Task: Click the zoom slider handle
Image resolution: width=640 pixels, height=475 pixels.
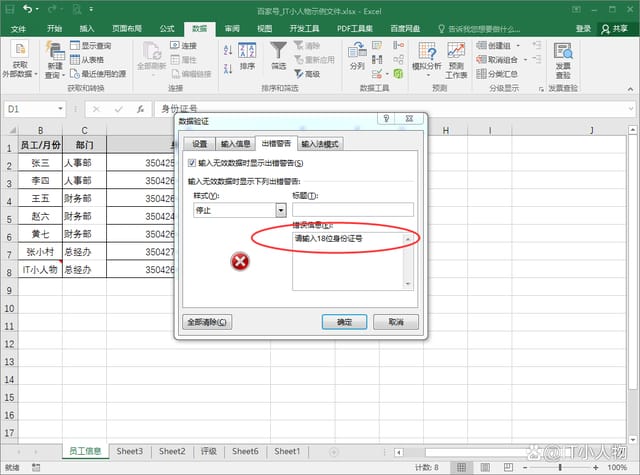Action: click(560, 467)
